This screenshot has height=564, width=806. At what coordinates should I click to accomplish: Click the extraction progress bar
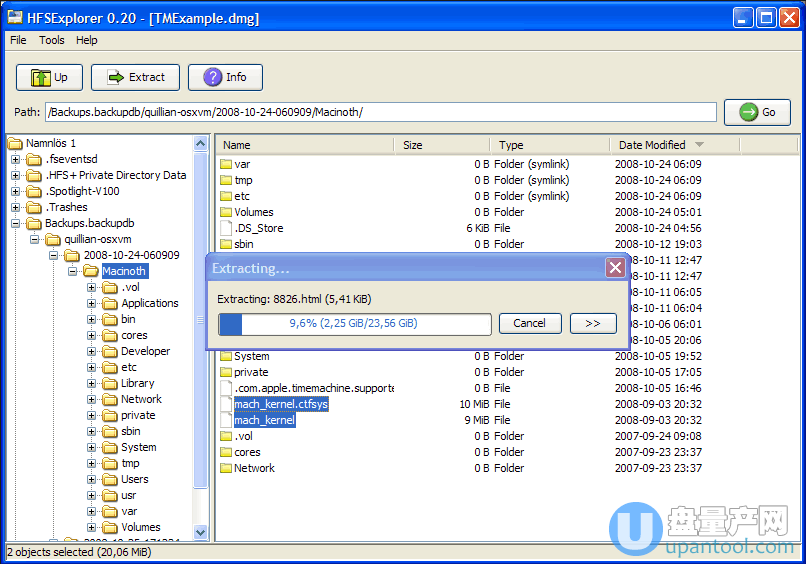(355, 324)
